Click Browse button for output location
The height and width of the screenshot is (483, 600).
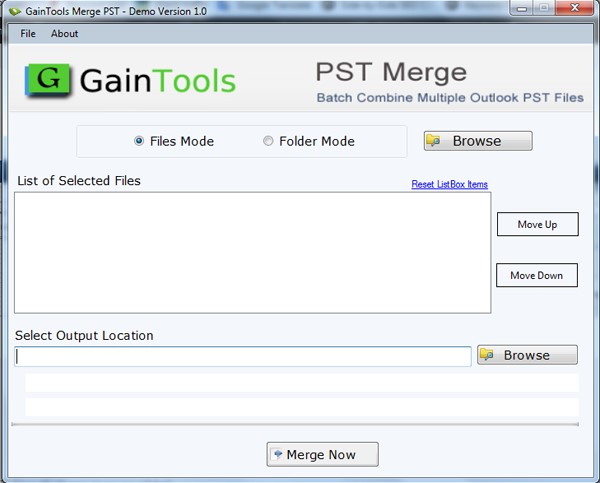(527, 355)
